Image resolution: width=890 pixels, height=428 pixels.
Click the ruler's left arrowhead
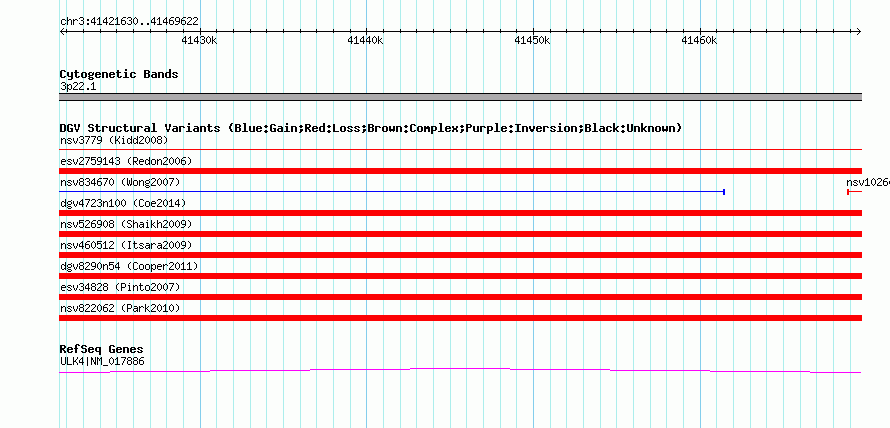pos(62,31)
